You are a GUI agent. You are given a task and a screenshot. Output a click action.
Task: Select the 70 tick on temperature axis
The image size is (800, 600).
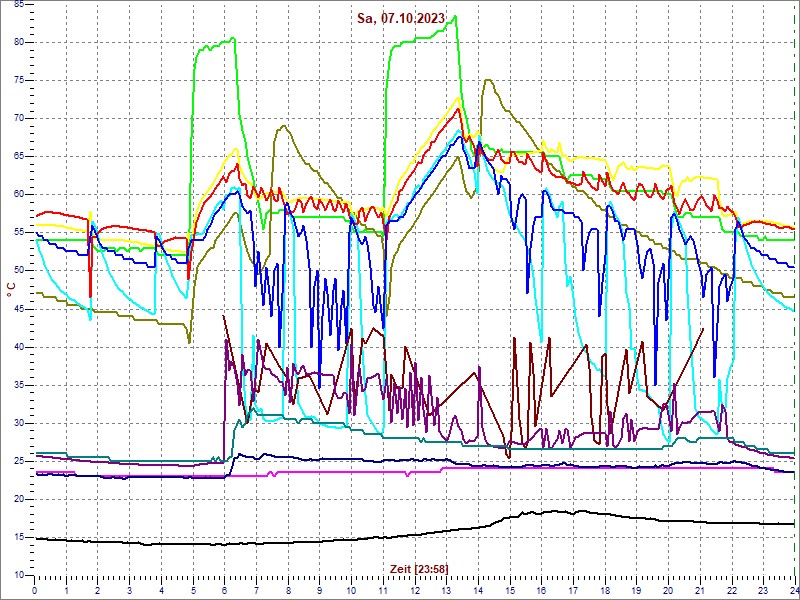(19, 118)
